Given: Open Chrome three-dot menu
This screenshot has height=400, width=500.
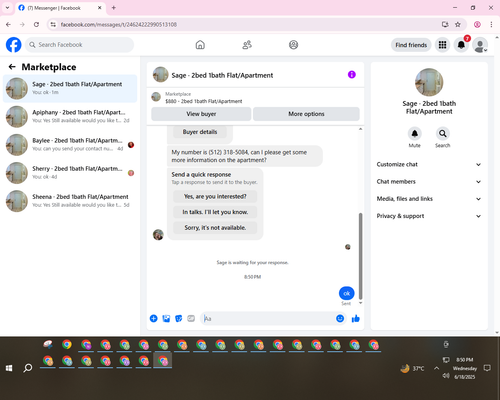Looking at the screenshot, I should [x=491, y=24].
